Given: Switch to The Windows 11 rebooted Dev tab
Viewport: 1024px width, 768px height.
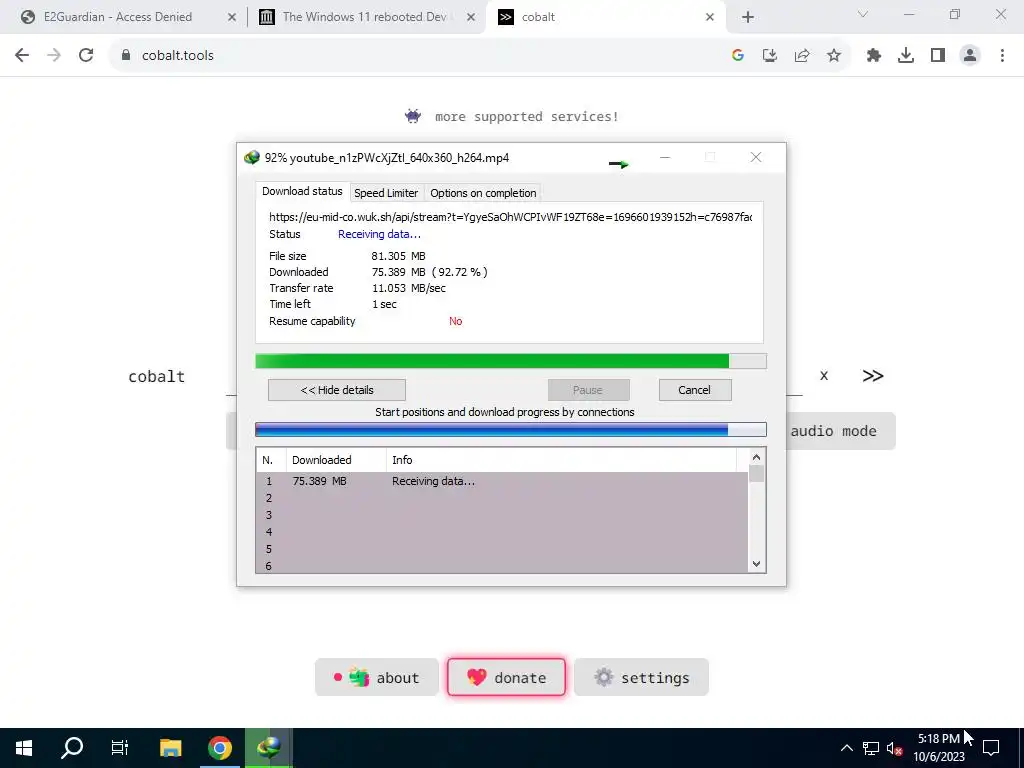Looking at the screenshot, I should 366,17.
